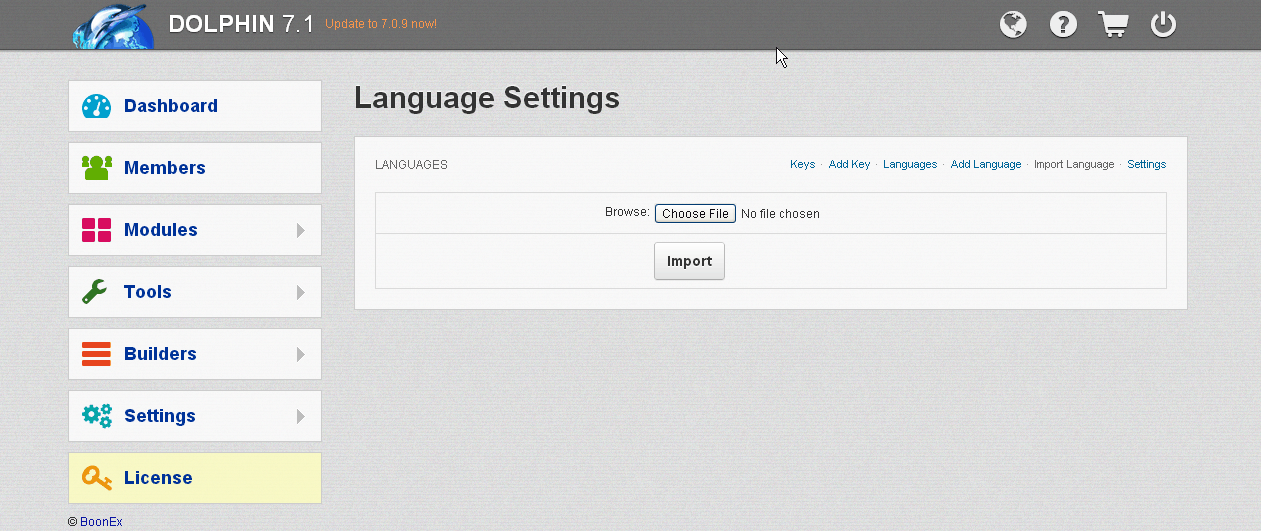Click the Tools wrench icon
1261x531 pixels.
click(96, 292)
